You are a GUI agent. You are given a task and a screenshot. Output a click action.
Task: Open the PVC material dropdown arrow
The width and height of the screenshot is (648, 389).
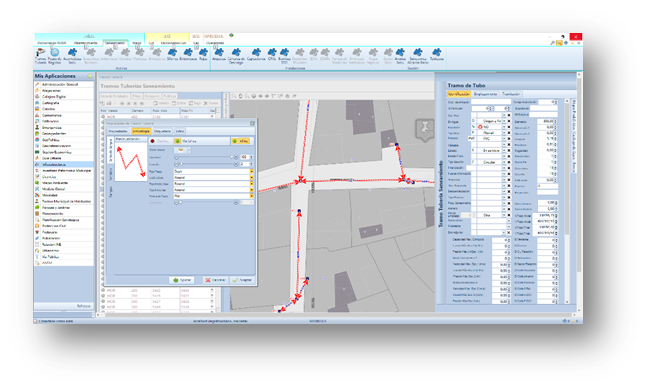point(504,139)
